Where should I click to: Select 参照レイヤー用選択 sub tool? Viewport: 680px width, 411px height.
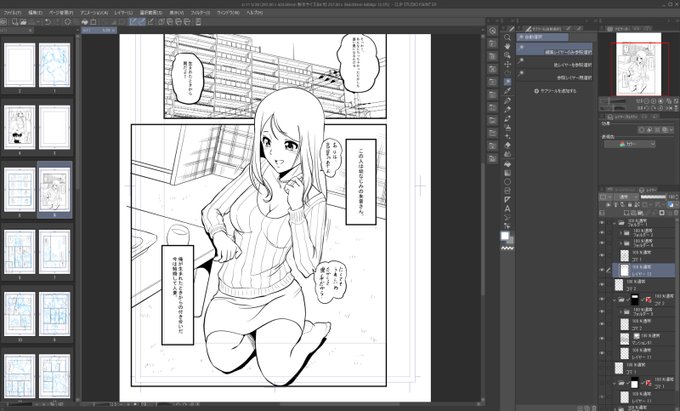pos(556,77)
